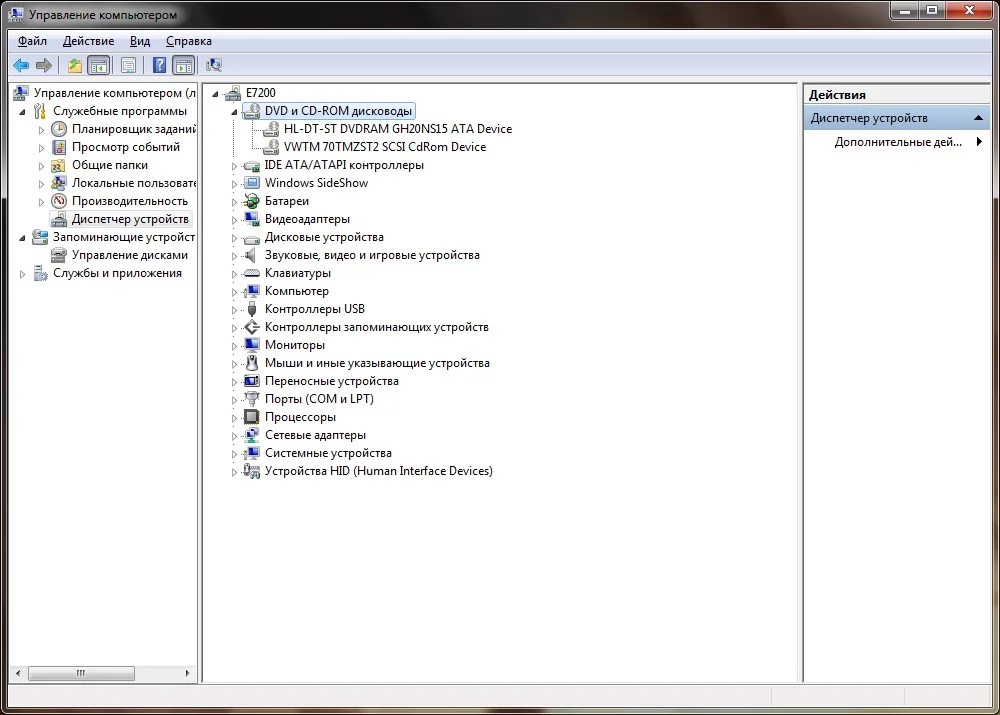This screenshot has height=715, width=1000.
Task: Click the HL-DT-ST DVDRAM drive icon
Action: click(x=271, y=129)
